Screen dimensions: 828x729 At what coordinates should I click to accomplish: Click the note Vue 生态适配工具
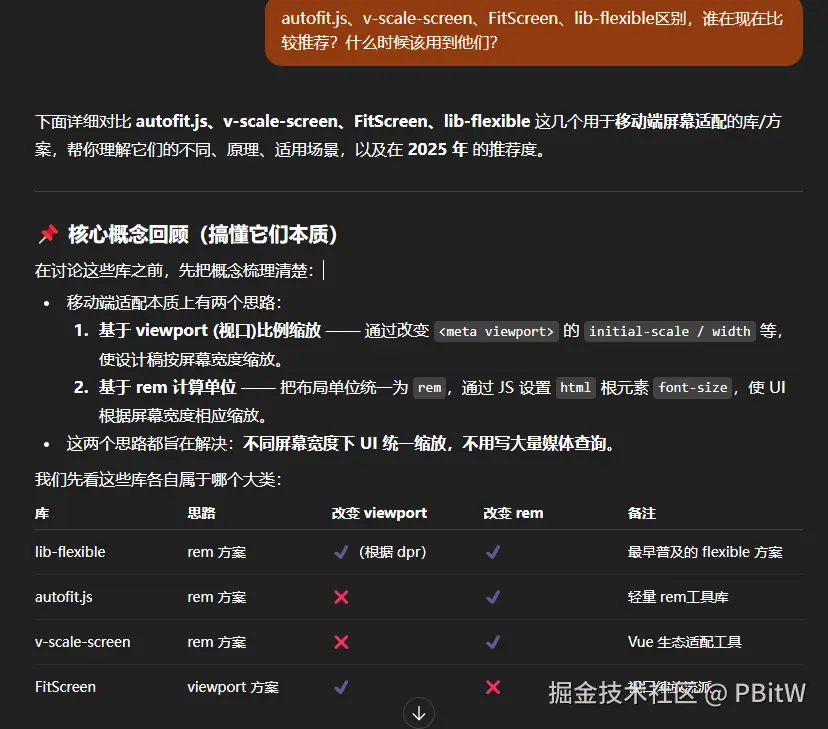[x=684, y=642]
